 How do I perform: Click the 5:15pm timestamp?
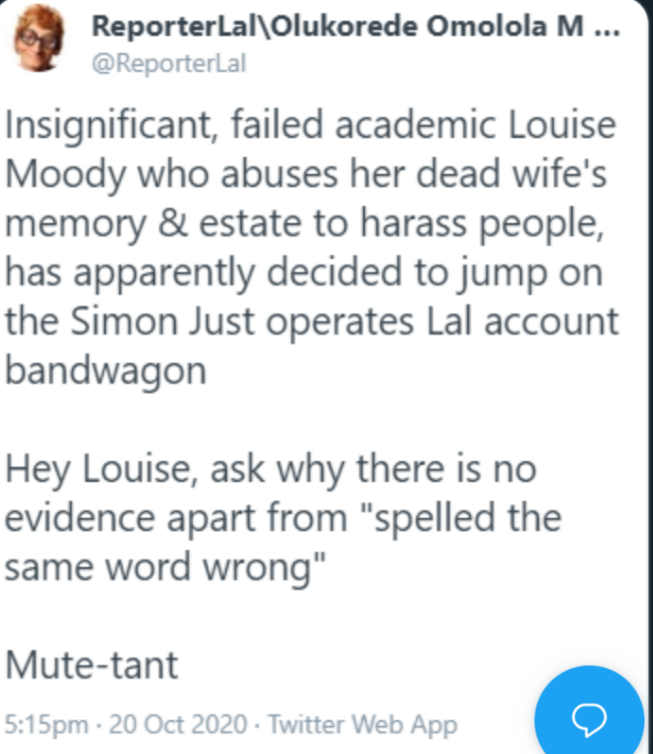tap(47, 724)
